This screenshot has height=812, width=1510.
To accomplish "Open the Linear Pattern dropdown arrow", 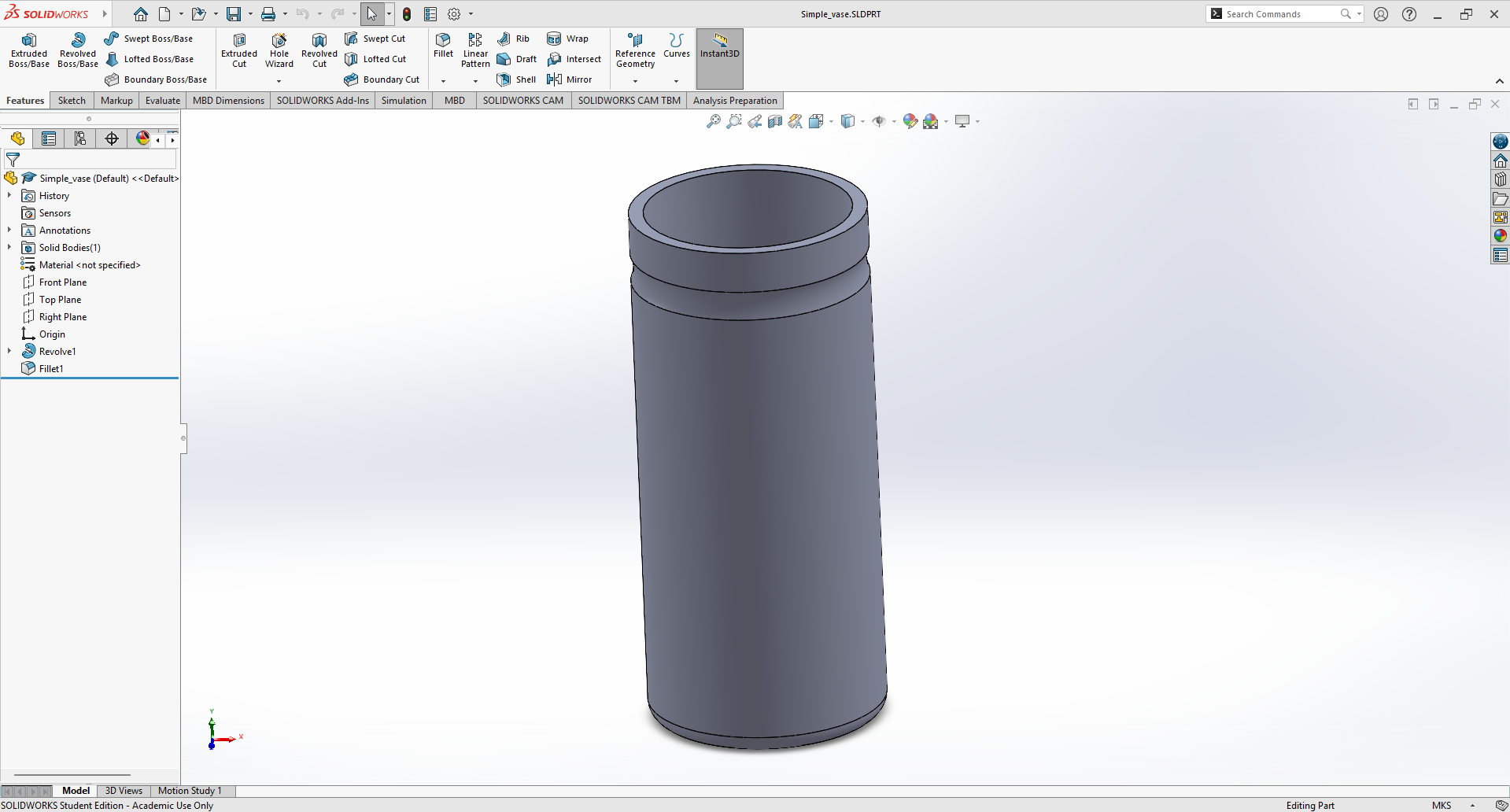I will pyautogui.click(x=475, y=80).
